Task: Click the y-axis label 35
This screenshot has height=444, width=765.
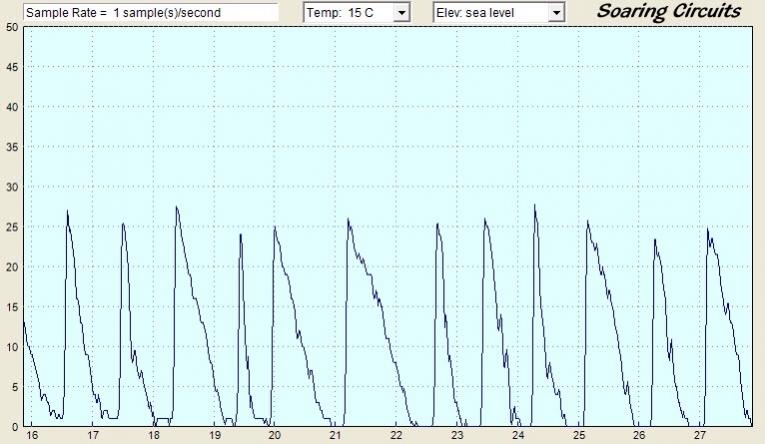Action: tap(12, 147)
